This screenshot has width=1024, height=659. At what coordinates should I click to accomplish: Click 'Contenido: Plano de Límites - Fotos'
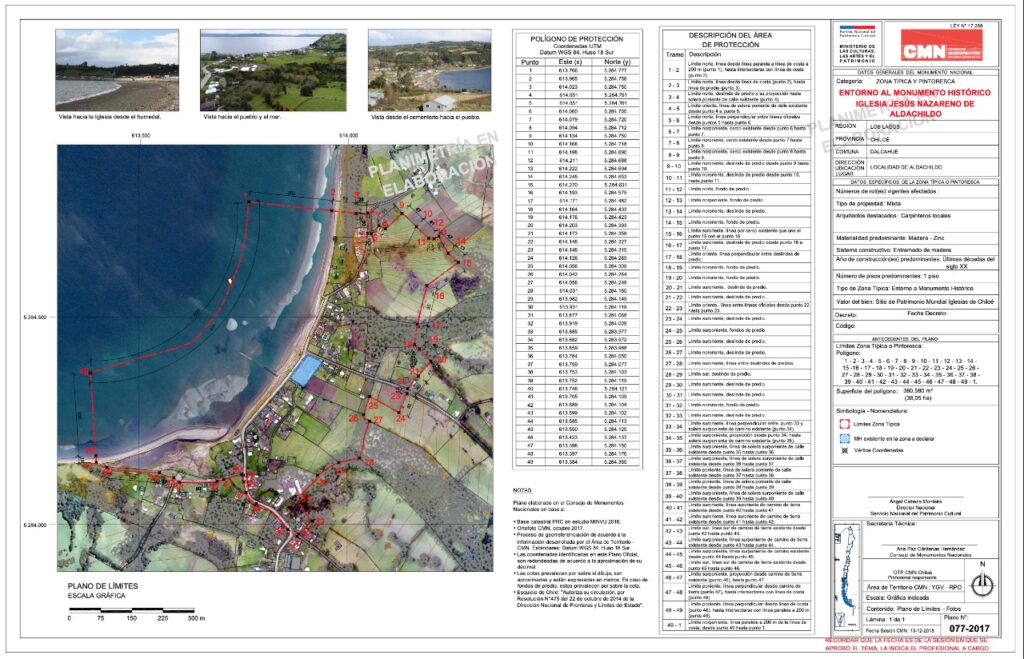pyautogui.click(x=914, y=609)
